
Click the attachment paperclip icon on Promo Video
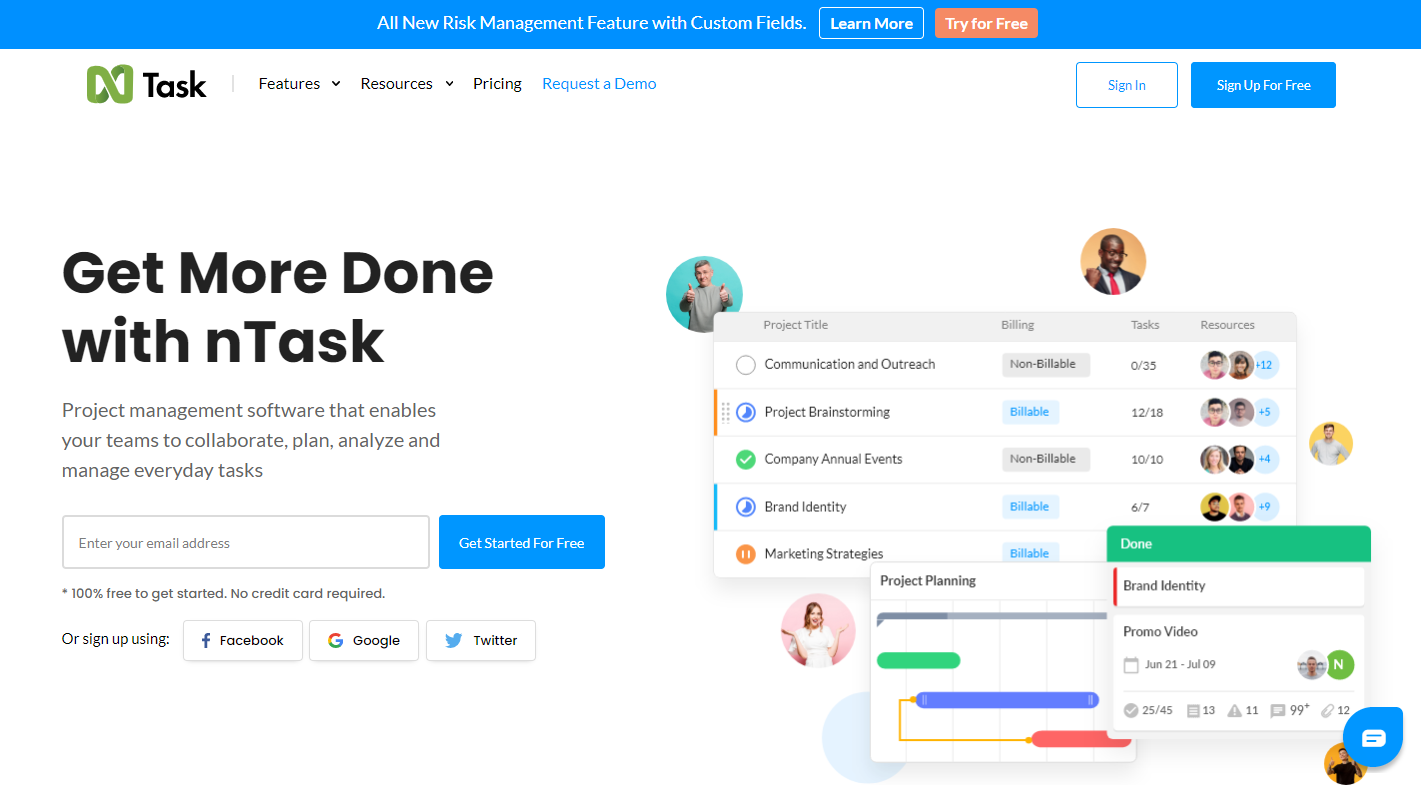pos(1327,711)
